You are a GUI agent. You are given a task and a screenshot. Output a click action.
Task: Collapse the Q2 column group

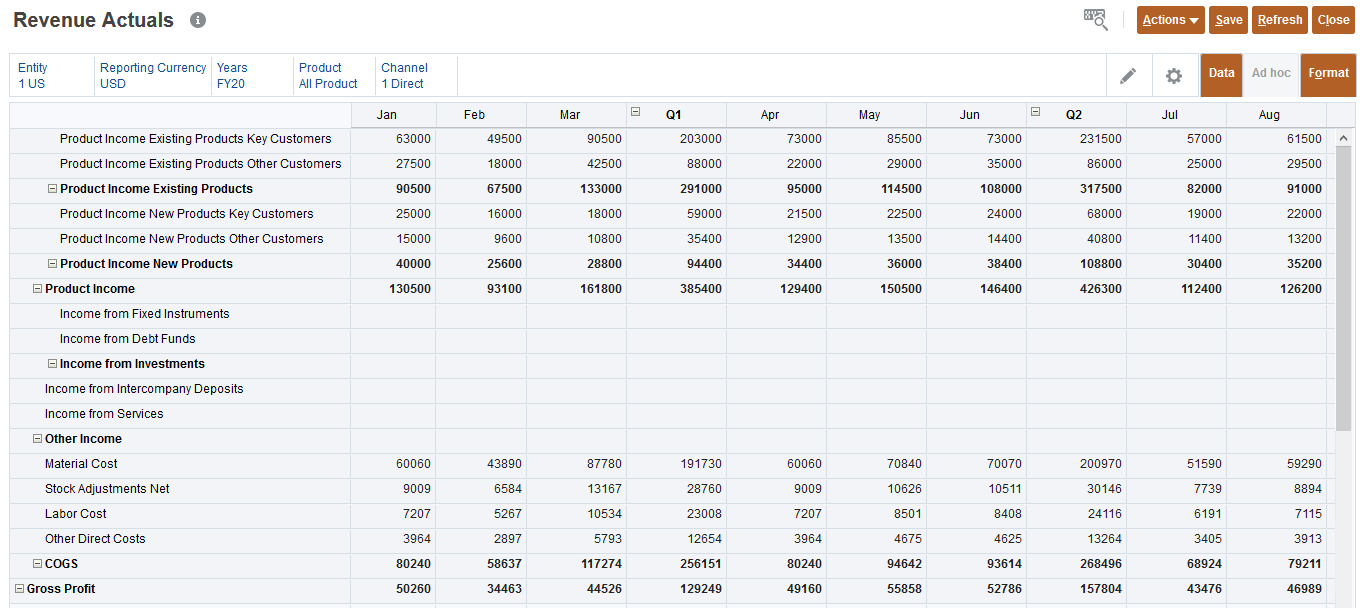1036,113
